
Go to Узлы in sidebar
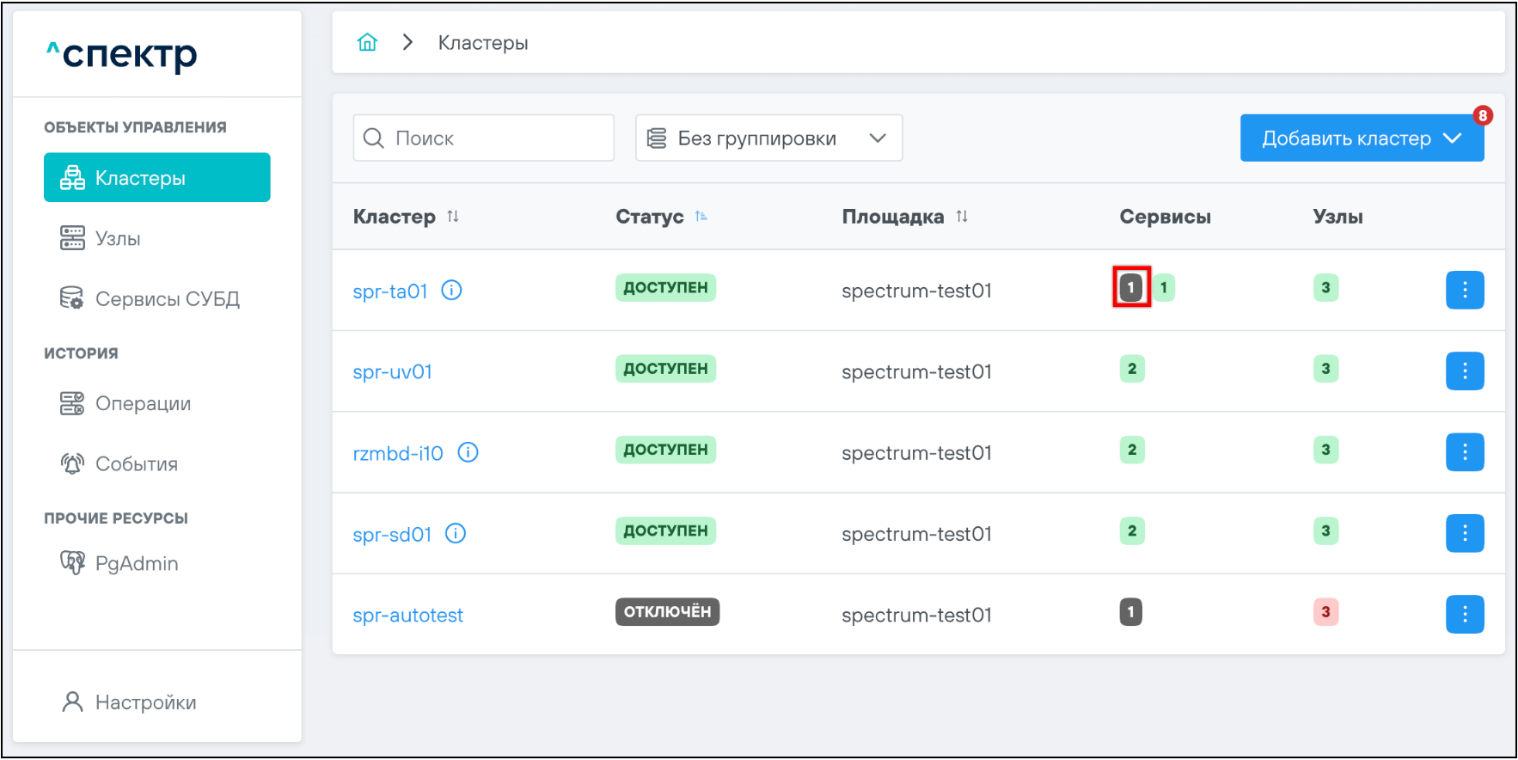point(117,239)
